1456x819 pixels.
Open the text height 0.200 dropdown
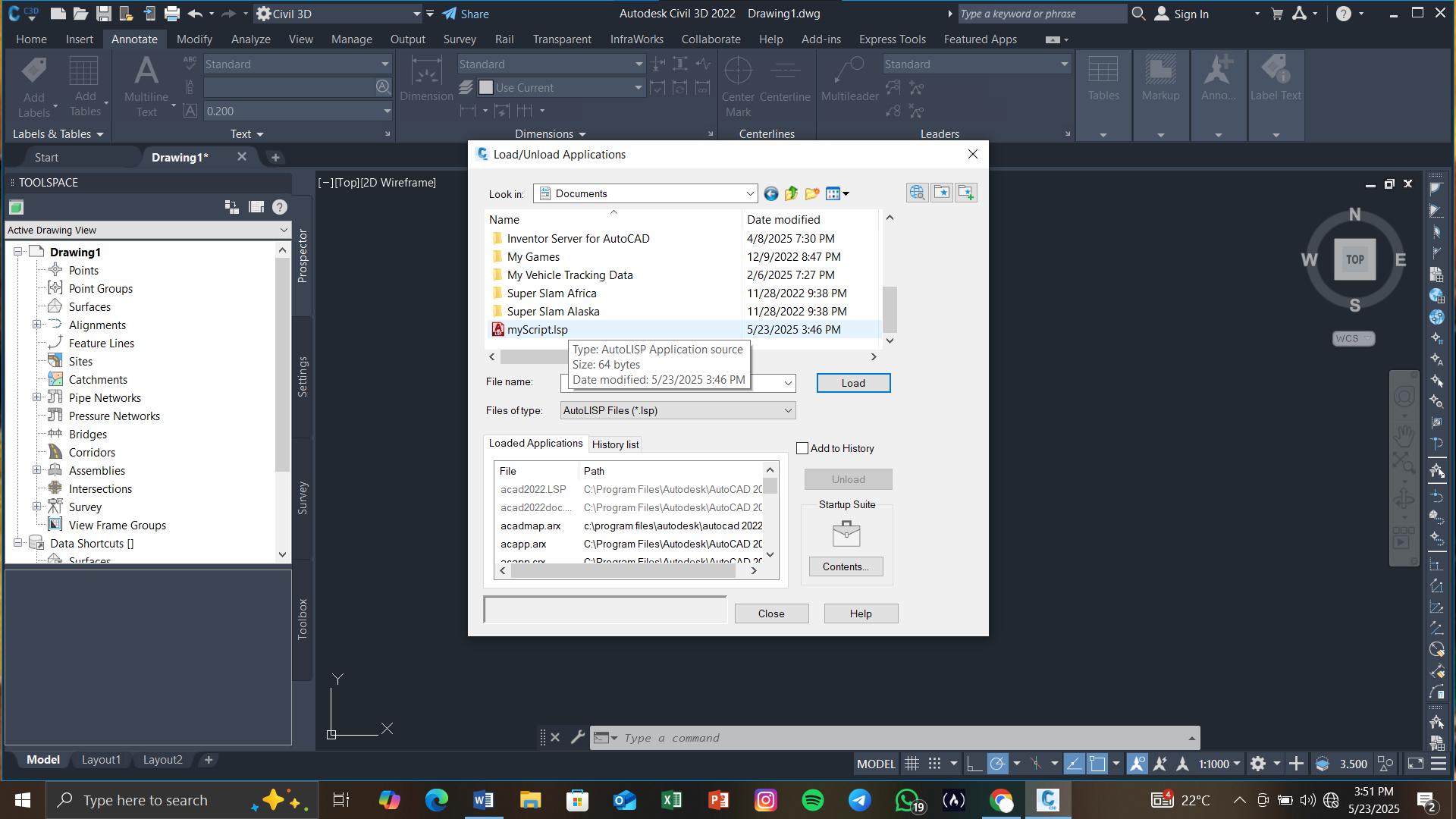click(387, 111)
